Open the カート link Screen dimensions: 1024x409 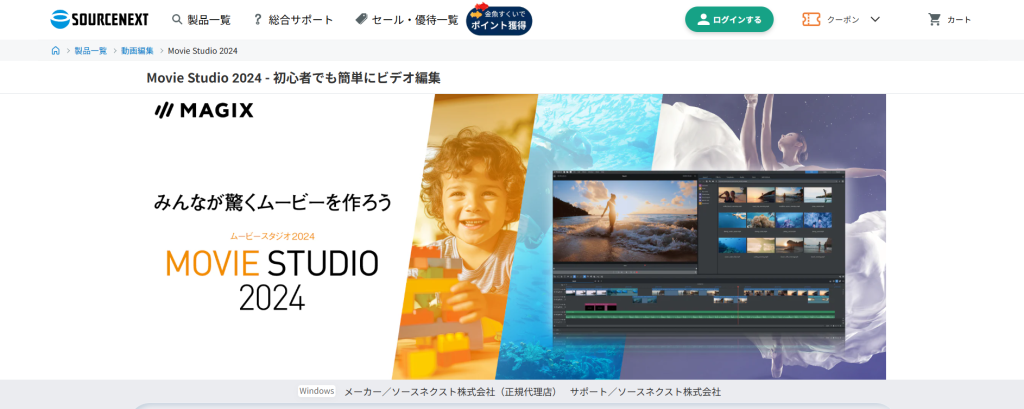[959, 20]
